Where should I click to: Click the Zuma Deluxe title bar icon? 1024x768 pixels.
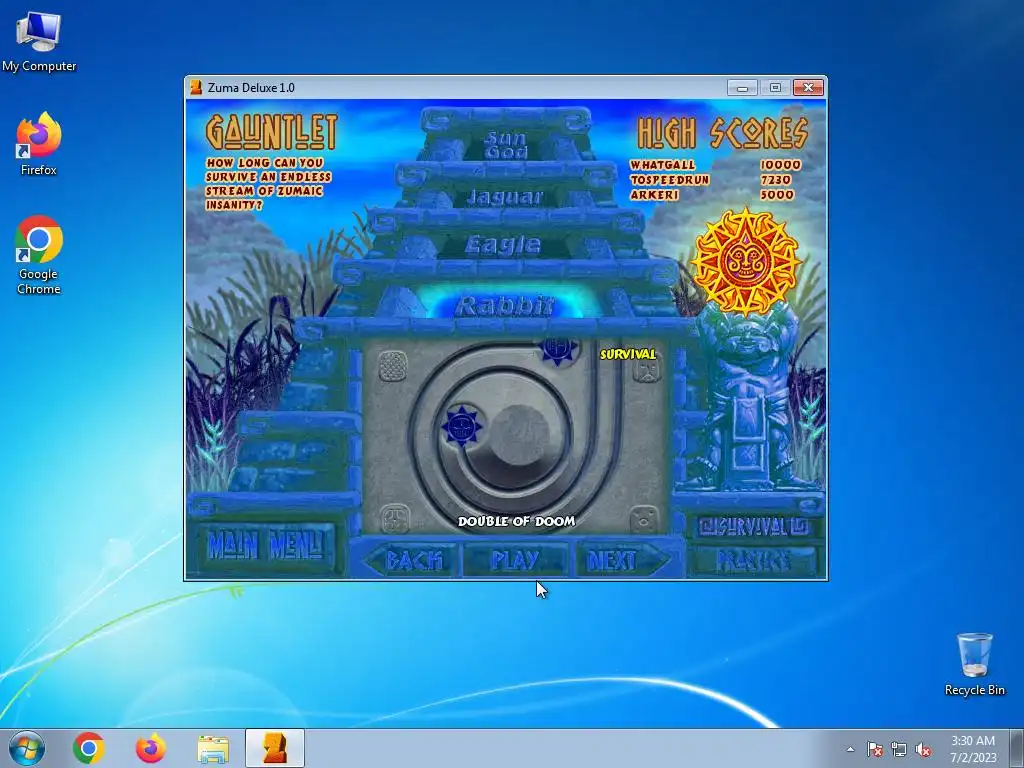(x=195, y=88)
